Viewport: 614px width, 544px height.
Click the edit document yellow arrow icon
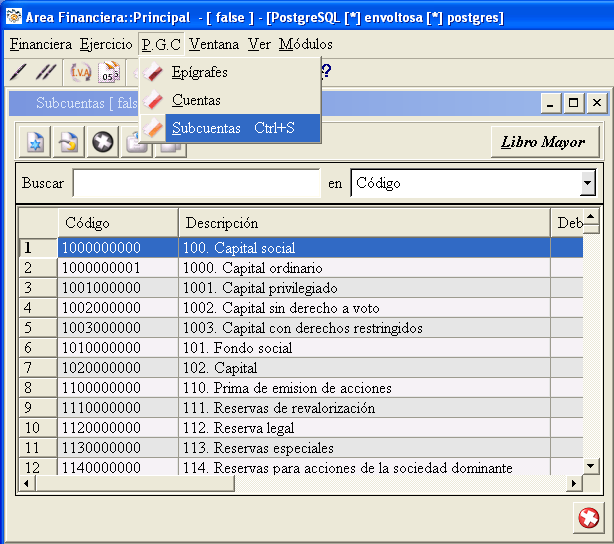click(69, 142)
